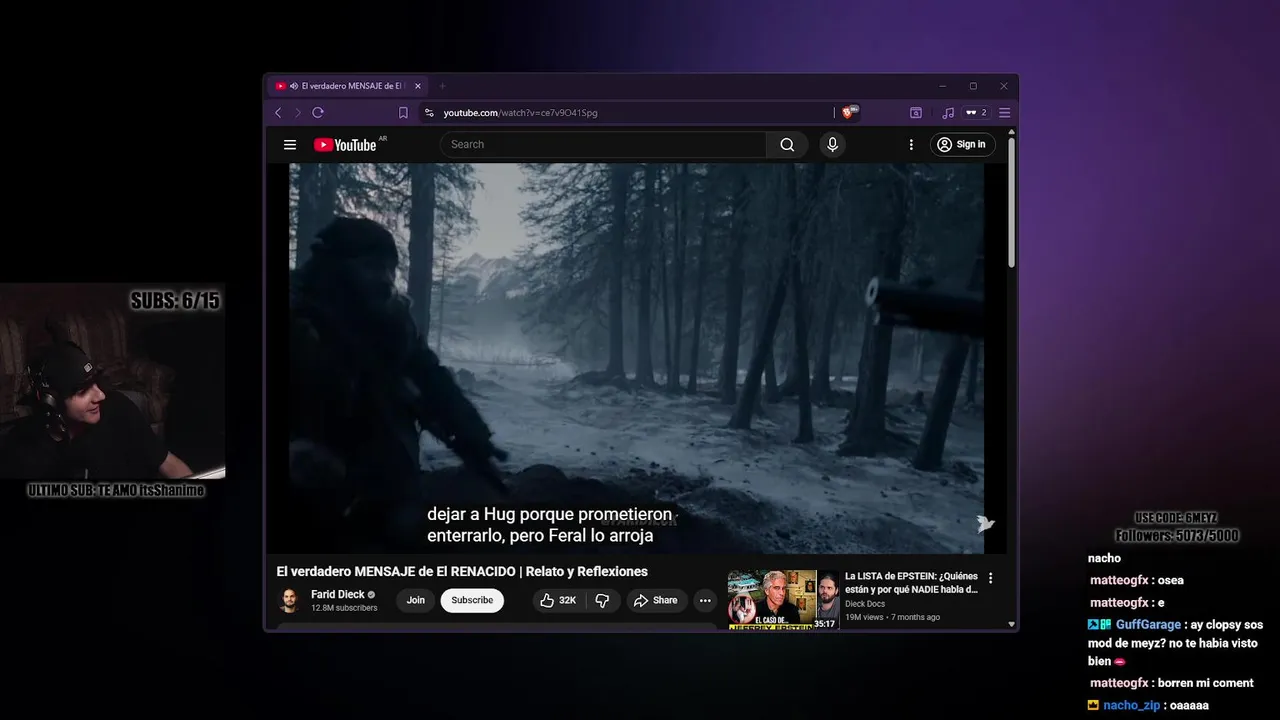Go forward with the browser forward arrow

pyautogui.click(x=297, y=113)
